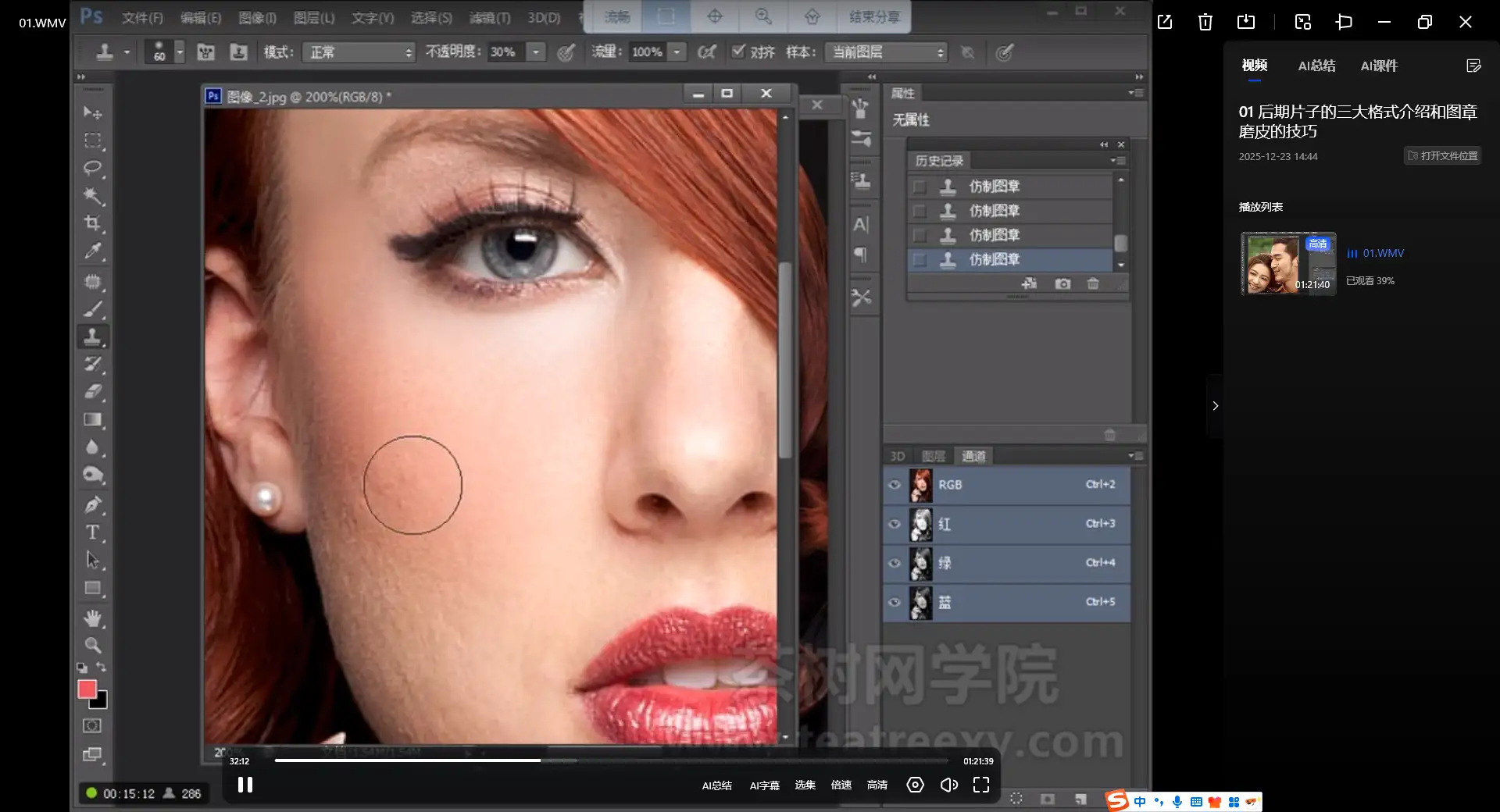Open the AI总结 tab in sidebar
This screenshot has height=812, width=1500.
point(1316,66)
